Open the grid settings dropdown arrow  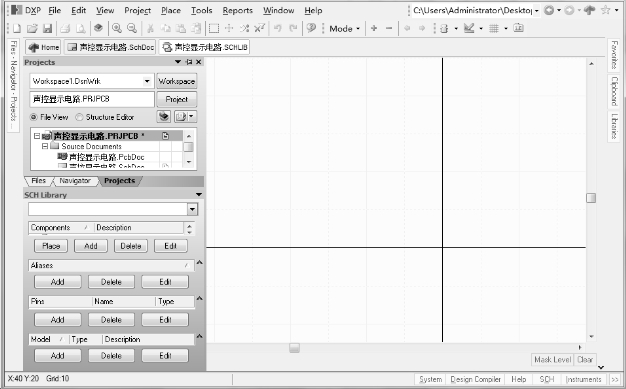coord(506,28)
